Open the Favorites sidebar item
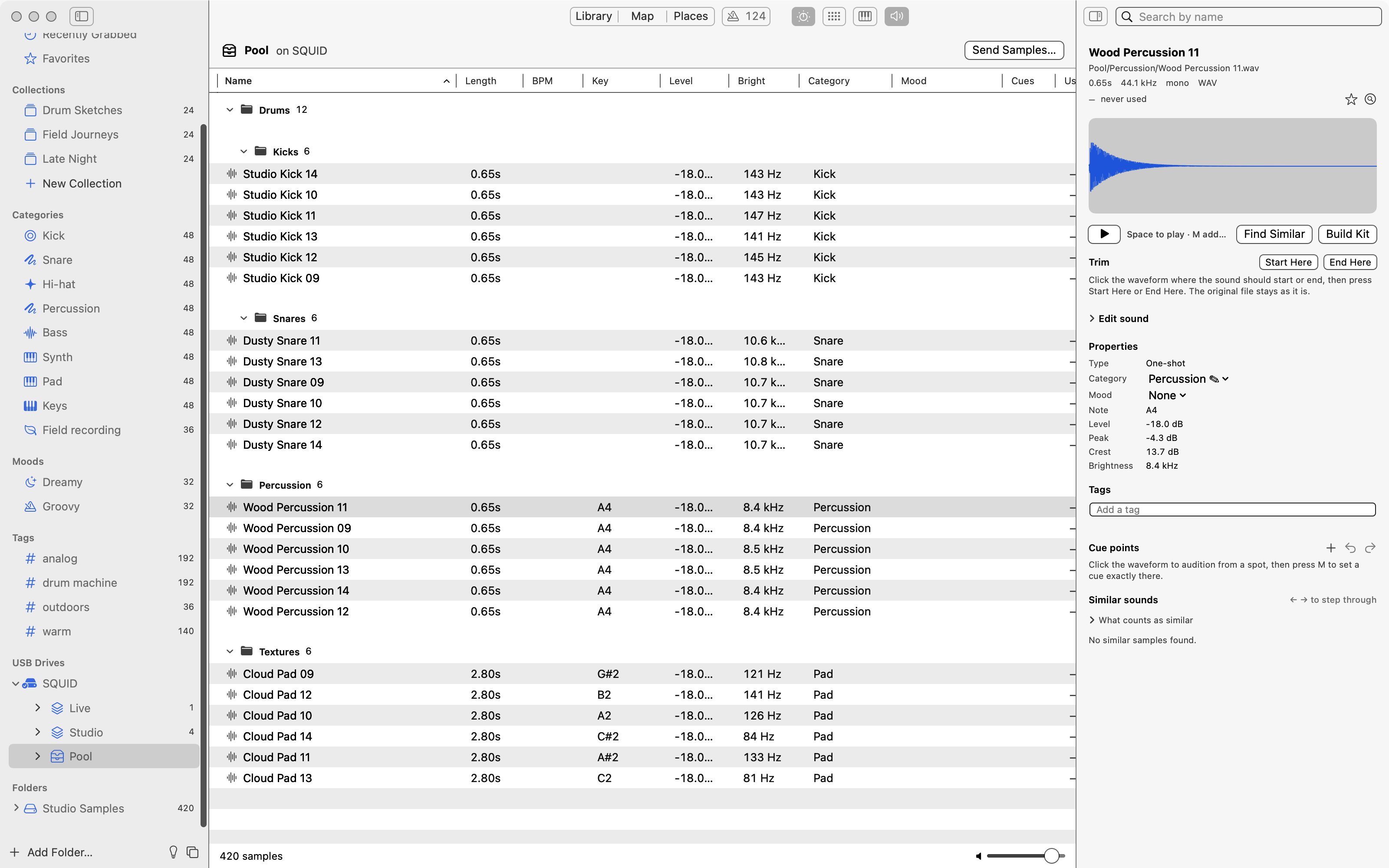 click(104, 59)
